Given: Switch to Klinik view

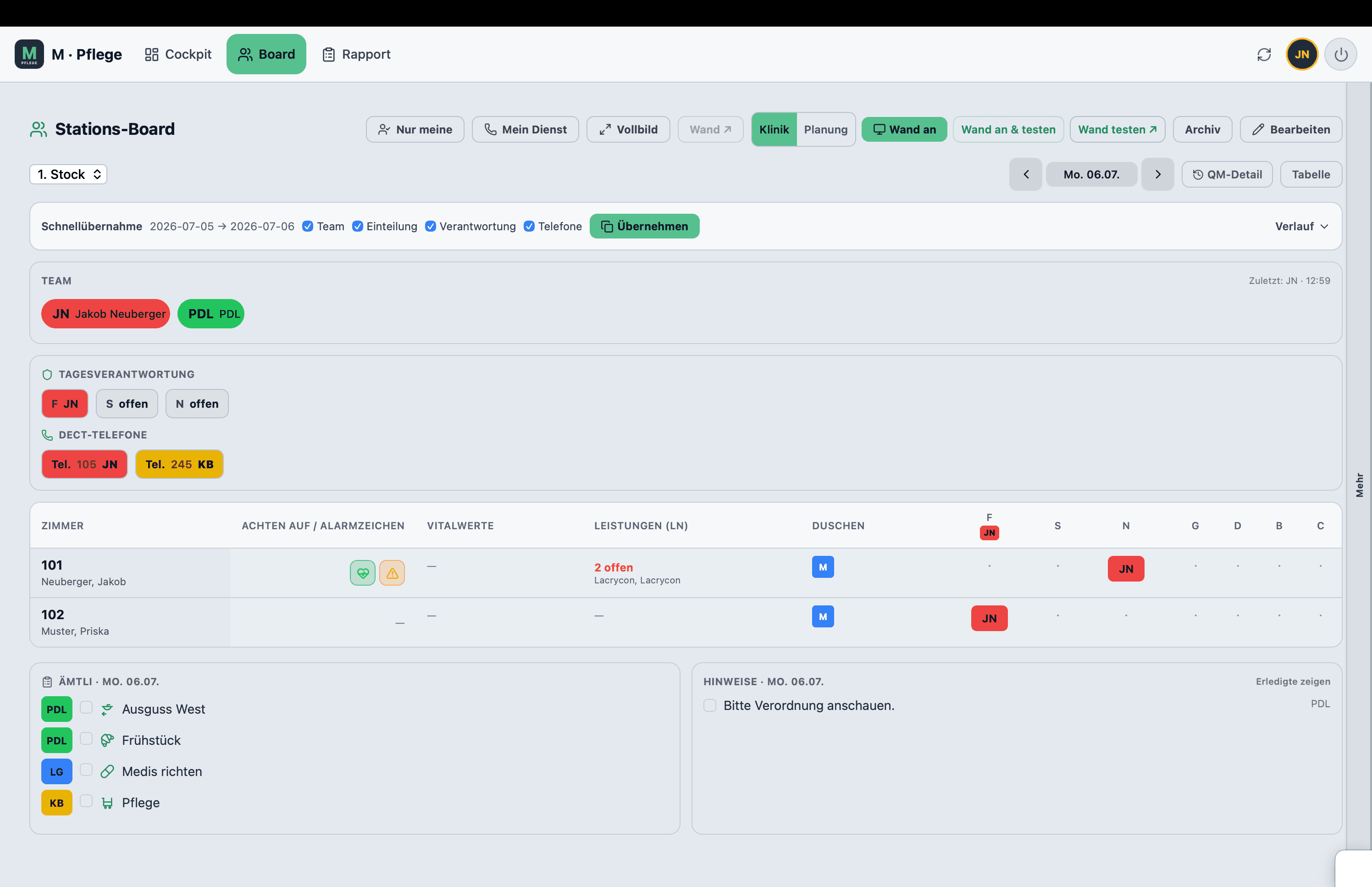Looking at the screenshot, I should 774,130.
